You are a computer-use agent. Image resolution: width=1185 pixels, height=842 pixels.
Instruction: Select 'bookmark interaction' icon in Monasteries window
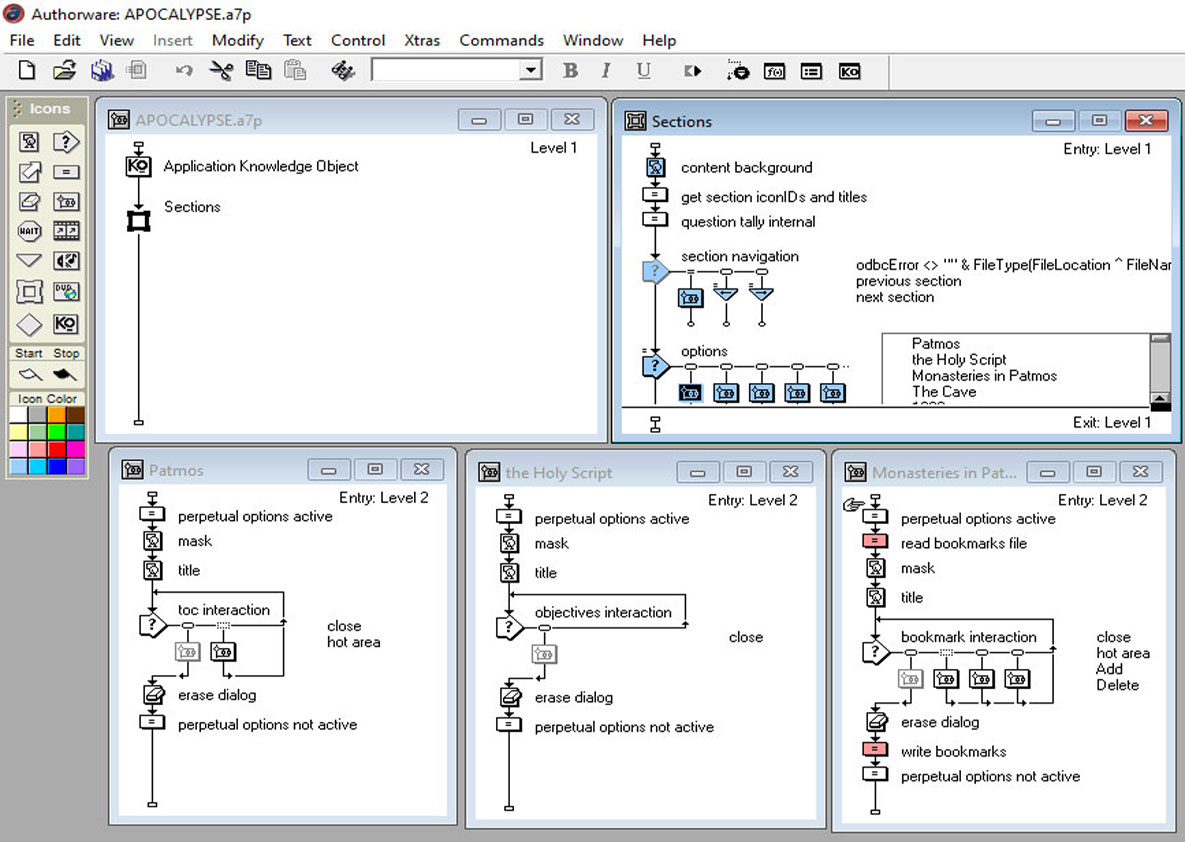(x=875, y=652)
